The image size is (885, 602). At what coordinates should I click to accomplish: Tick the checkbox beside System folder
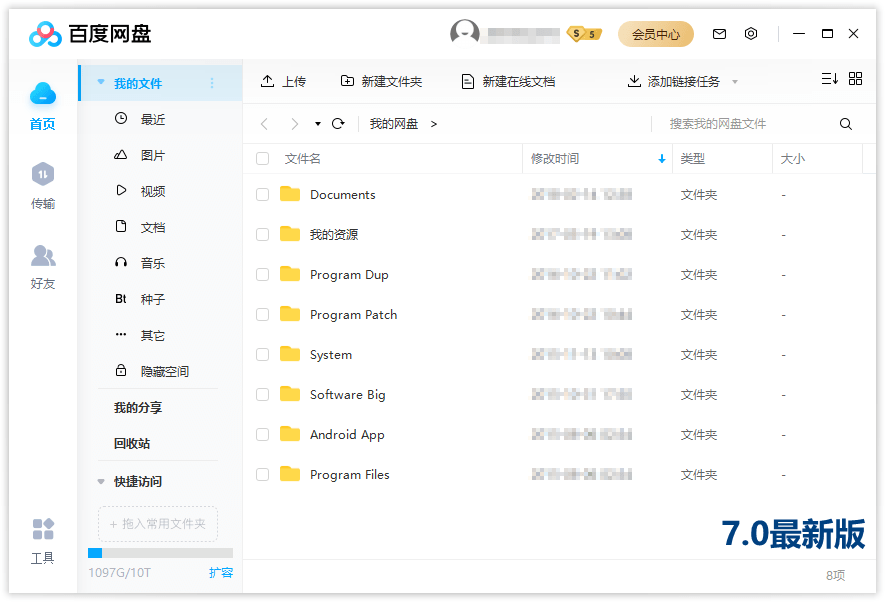(x=262, y=354)
